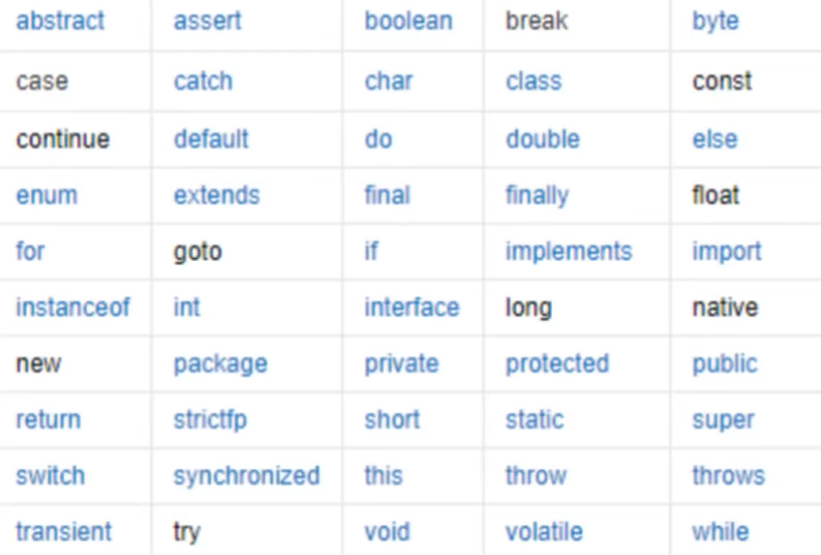Open the 'strictfp' keyword link
This screenshot has height=555, width=821.
click(210, 420)
